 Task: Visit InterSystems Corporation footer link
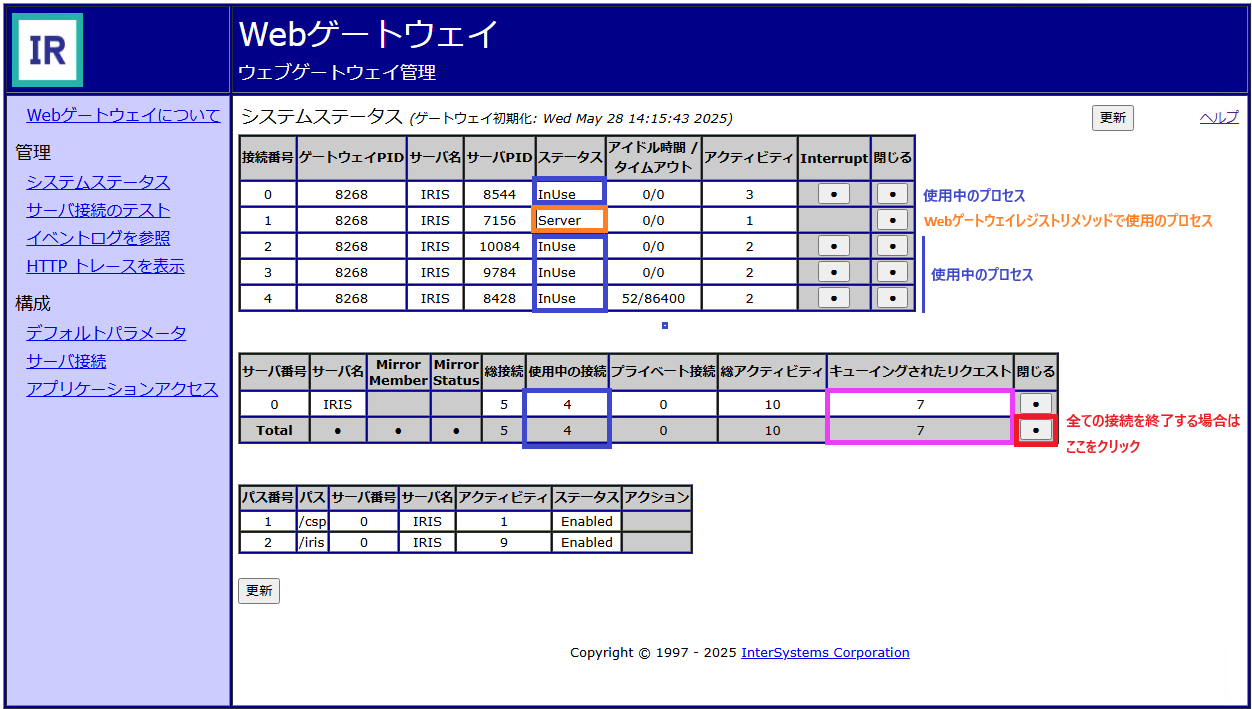click(x=825, y=653)
